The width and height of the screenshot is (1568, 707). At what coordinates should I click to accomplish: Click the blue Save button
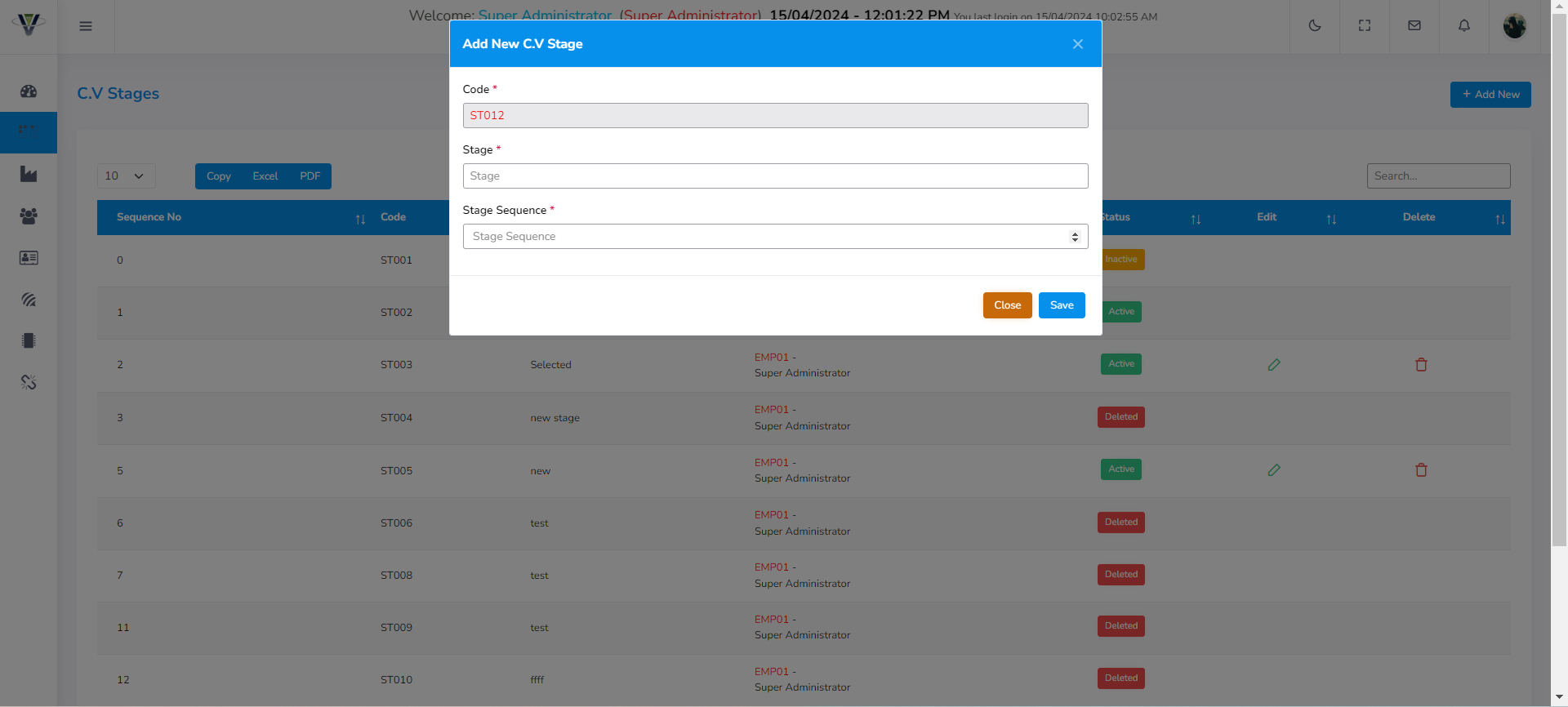(x=1062, y=305)
